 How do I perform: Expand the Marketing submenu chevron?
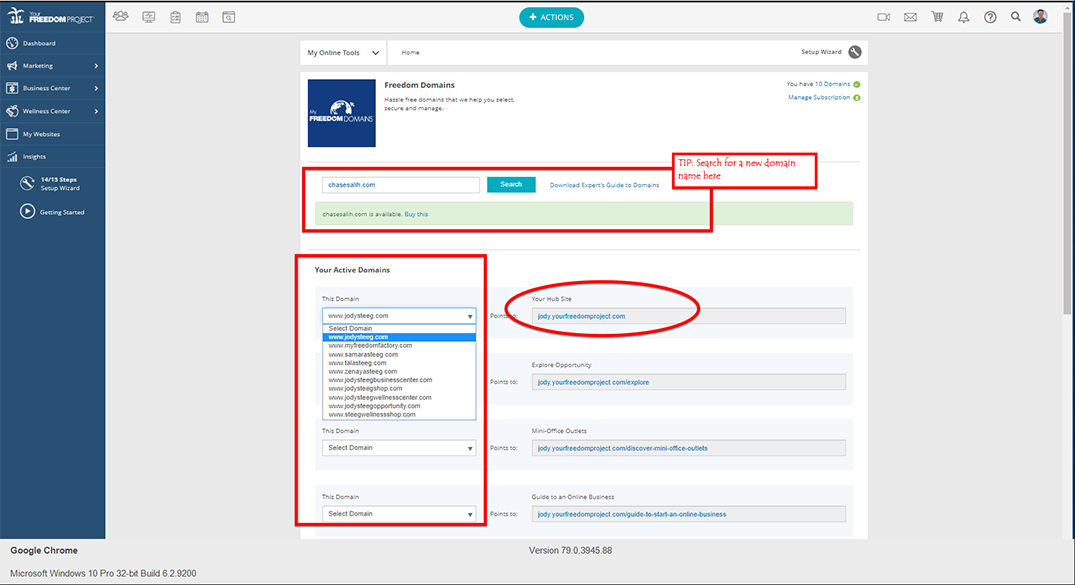click(96, 66)
